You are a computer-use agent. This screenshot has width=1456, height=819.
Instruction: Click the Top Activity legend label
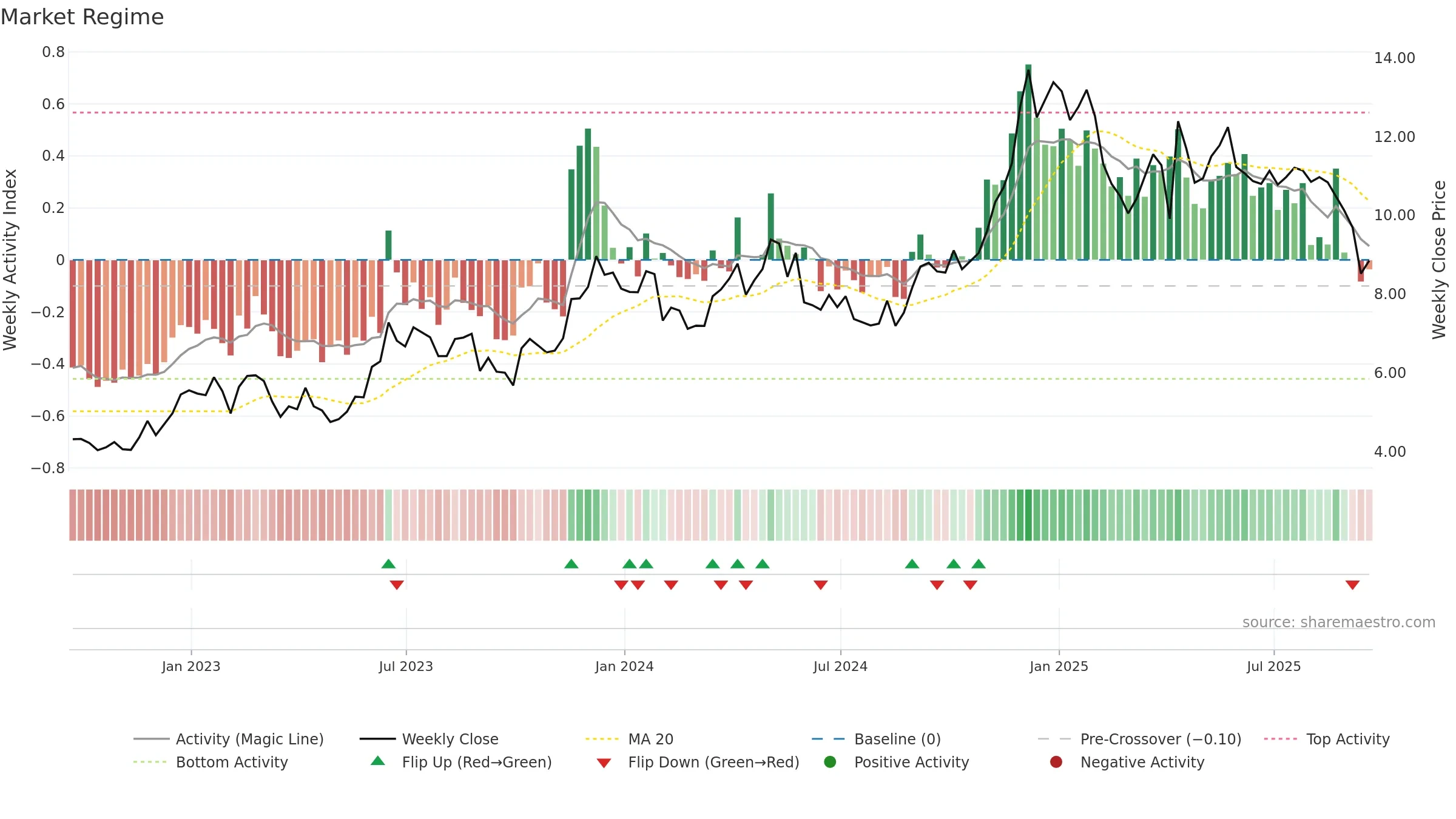1348,739
